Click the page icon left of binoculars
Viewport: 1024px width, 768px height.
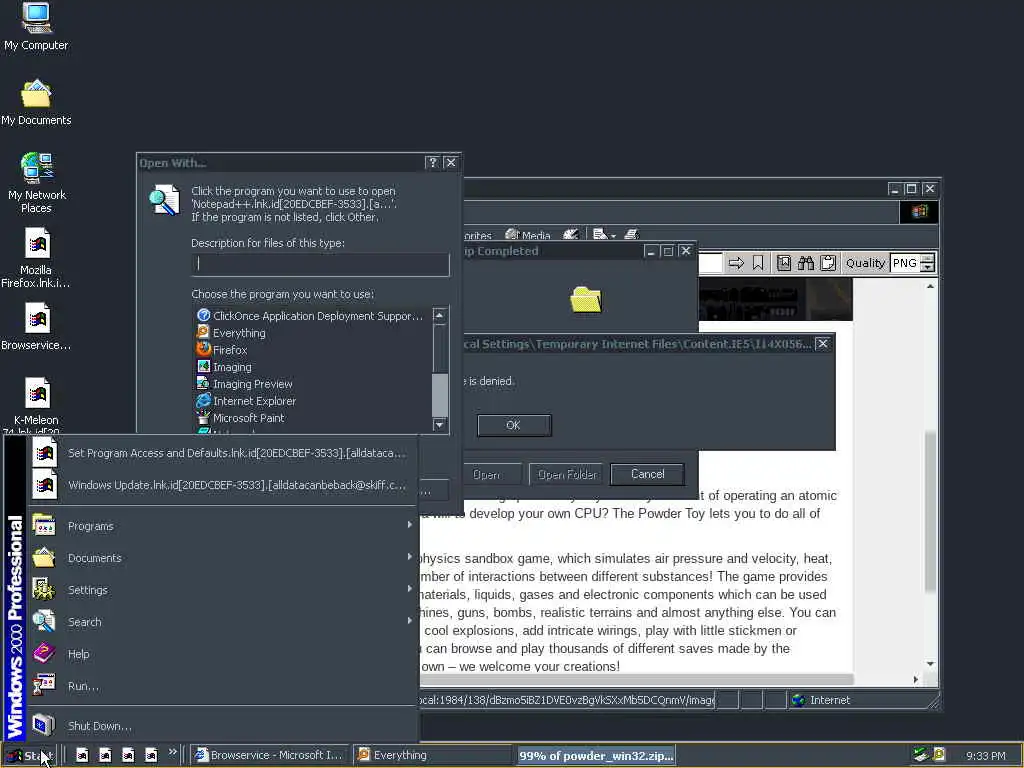tap(784, 263)
